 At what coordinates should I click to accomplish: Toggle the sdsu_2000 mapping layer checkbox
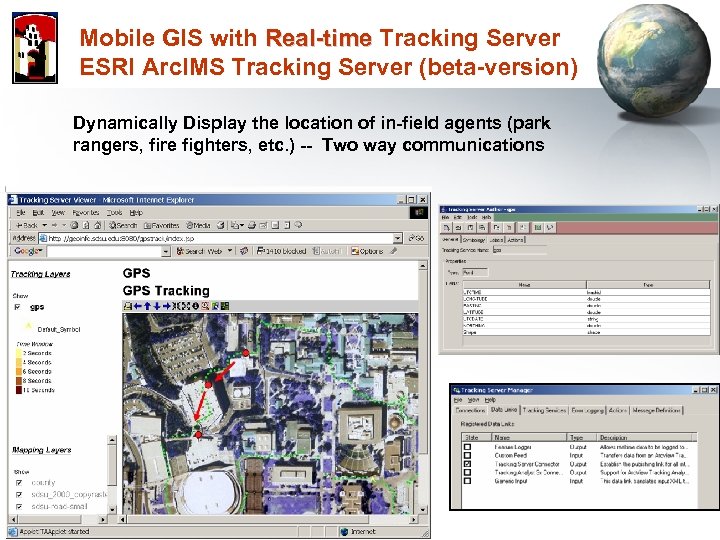(19, 495)
